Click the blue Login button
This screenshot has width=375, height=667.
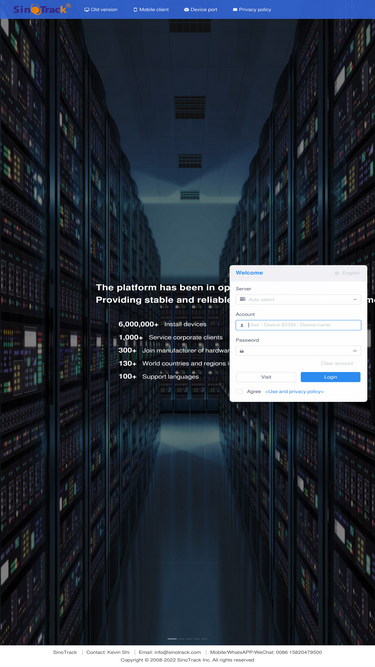(x=330, y=377)
